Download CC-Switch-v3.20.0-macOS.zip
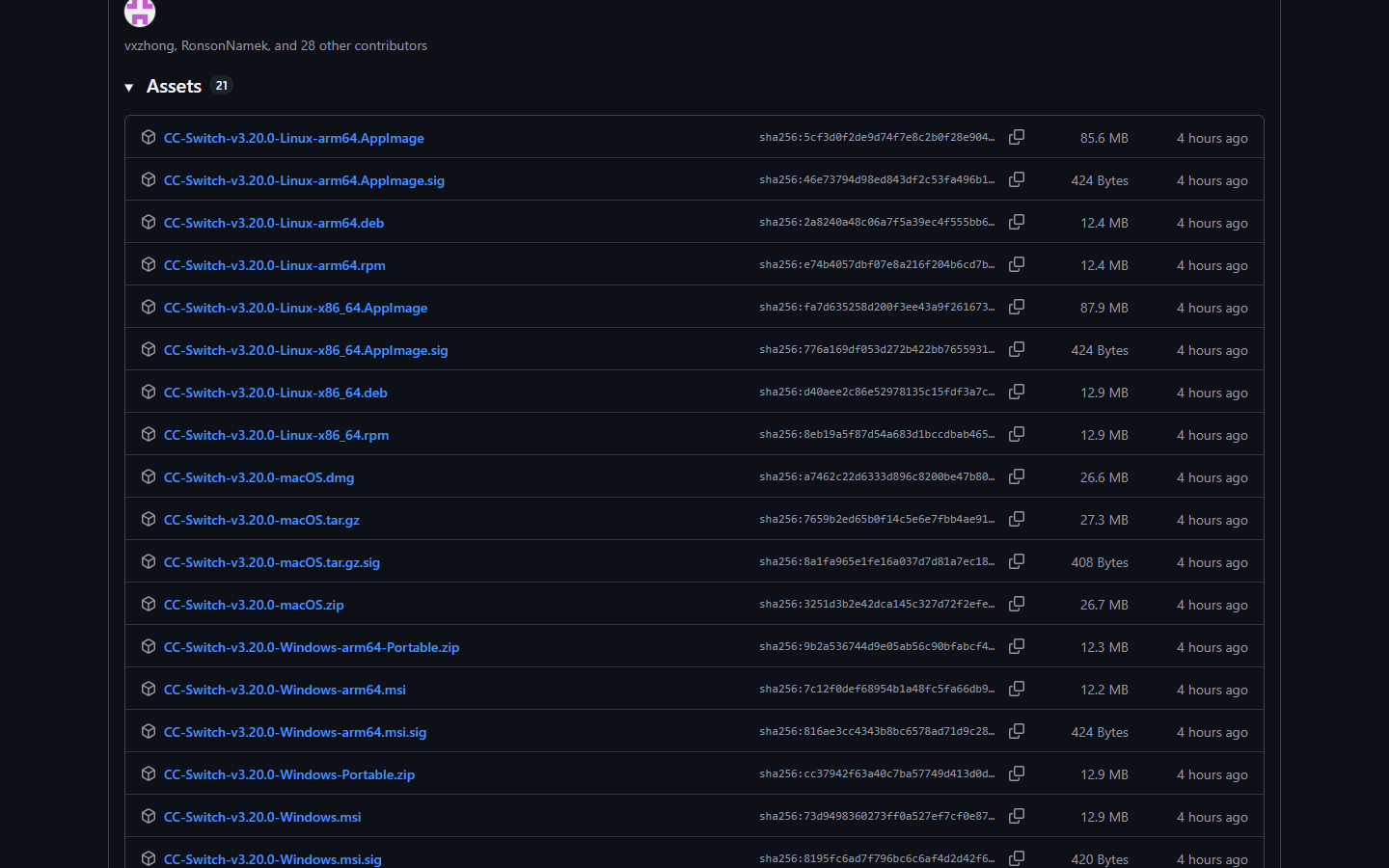 pyautogui.click(x=254, y=605)
